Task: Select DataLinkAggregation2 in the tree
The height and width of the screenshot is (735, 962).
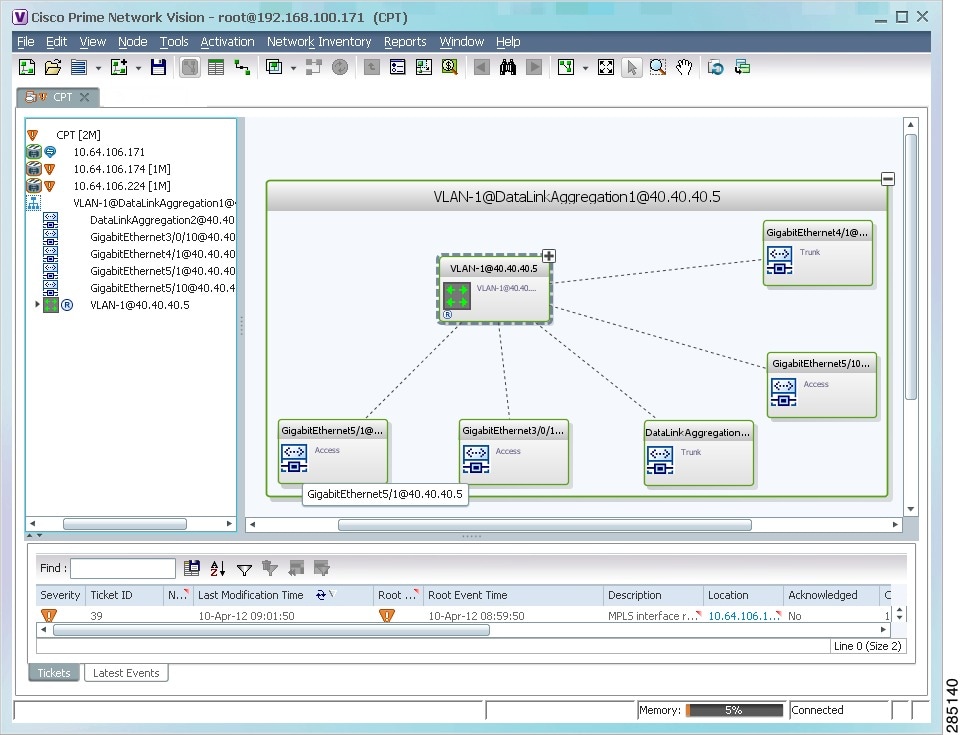Action: [x=162, y=220]
